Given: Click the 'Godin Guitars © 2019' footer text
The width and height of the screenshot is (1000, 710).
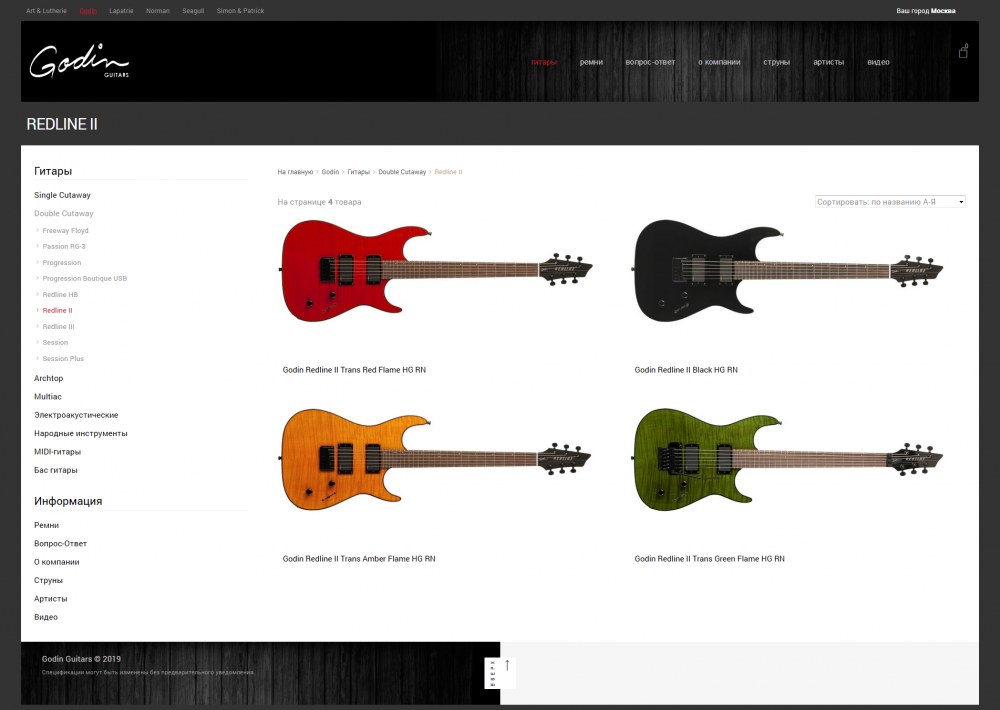Looking at the screenshot, I should (81, 659).
